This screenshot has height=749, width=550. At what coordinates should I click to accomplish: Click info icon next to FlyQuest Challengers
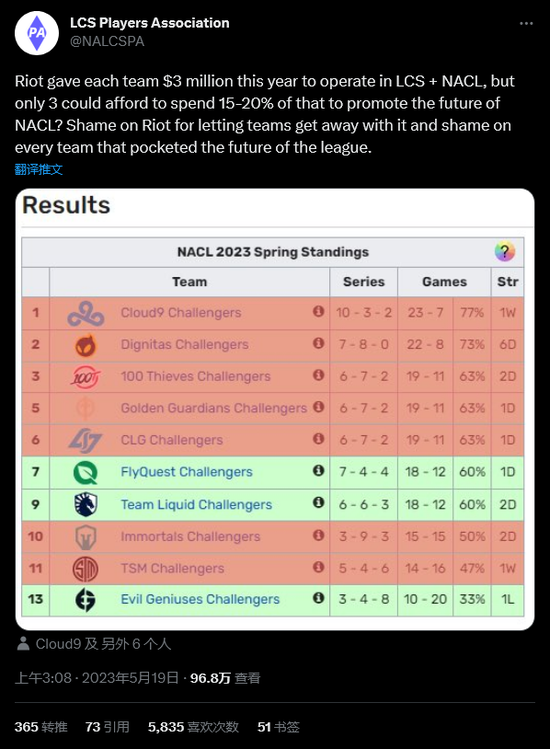pos(318,471)
